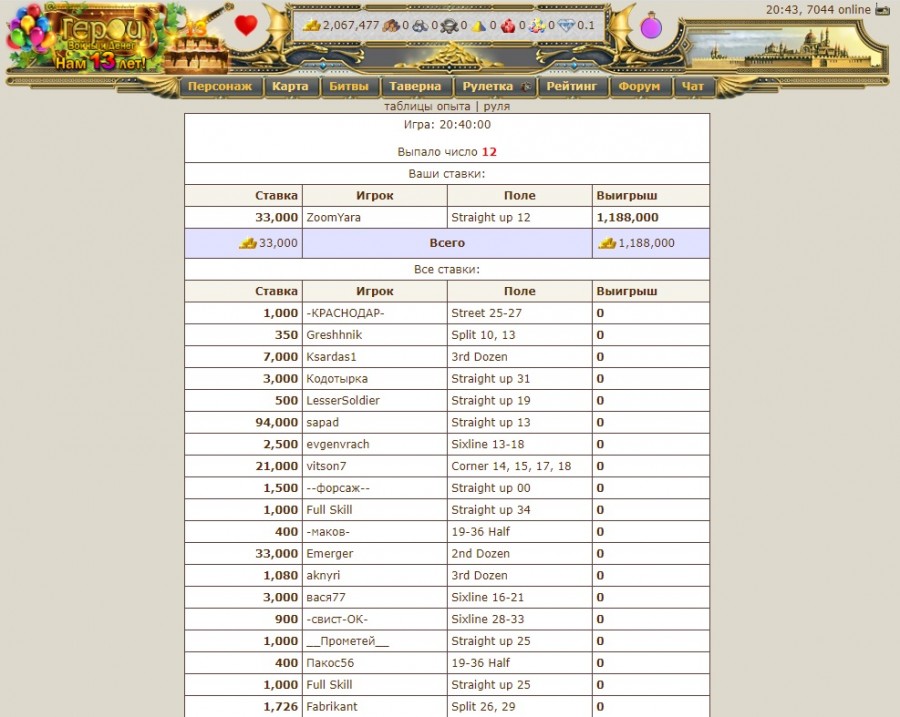
Task: Click the small icon beside online counter
Action: (882, 10)
